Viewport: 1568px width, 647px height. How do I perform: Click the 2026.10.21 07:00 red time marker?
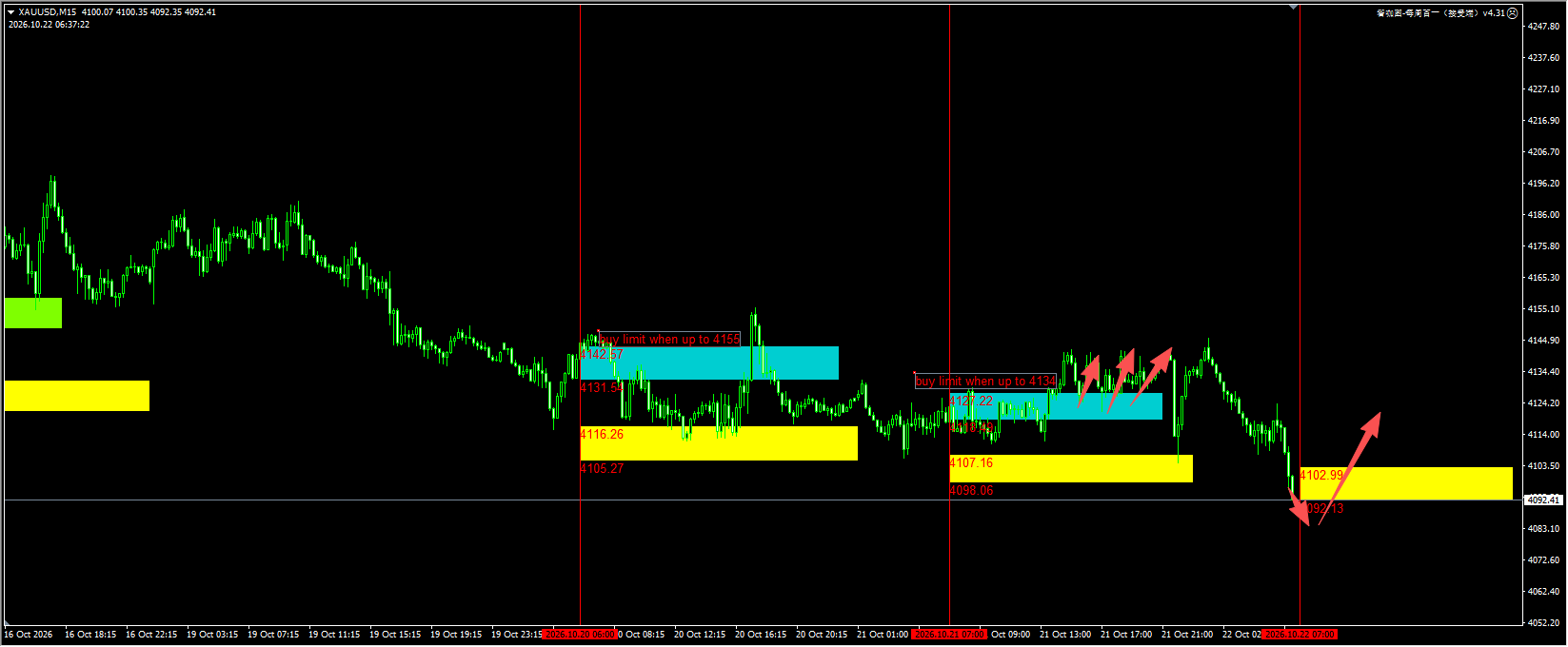(950, 635)
